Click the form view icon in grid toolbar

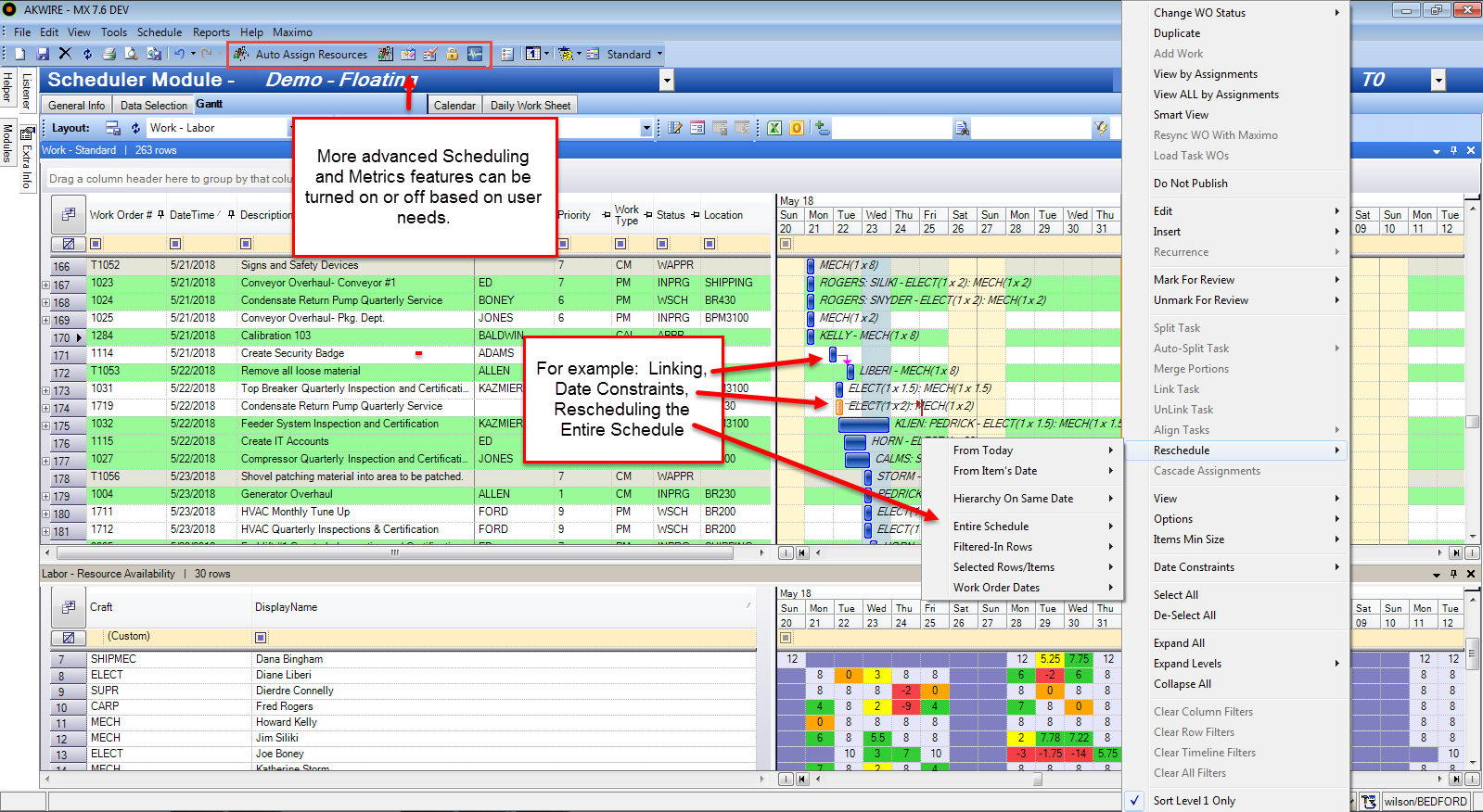(x=697, y=128)
